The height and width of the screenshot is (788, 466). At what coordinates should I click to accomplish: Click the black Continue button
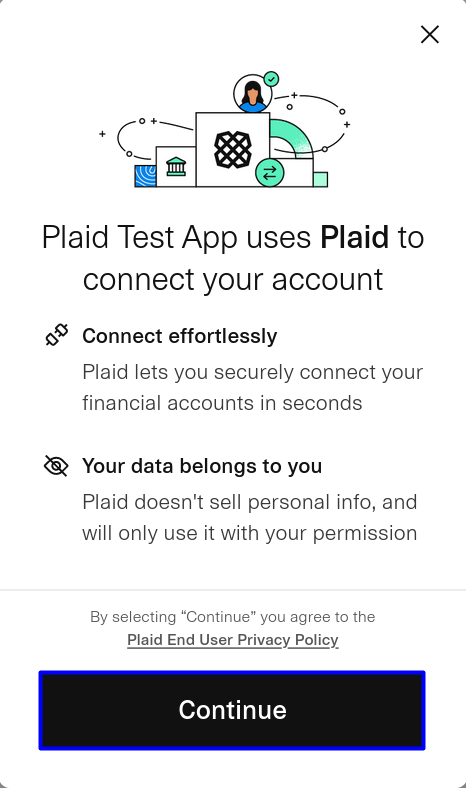[x=232, y=710]
